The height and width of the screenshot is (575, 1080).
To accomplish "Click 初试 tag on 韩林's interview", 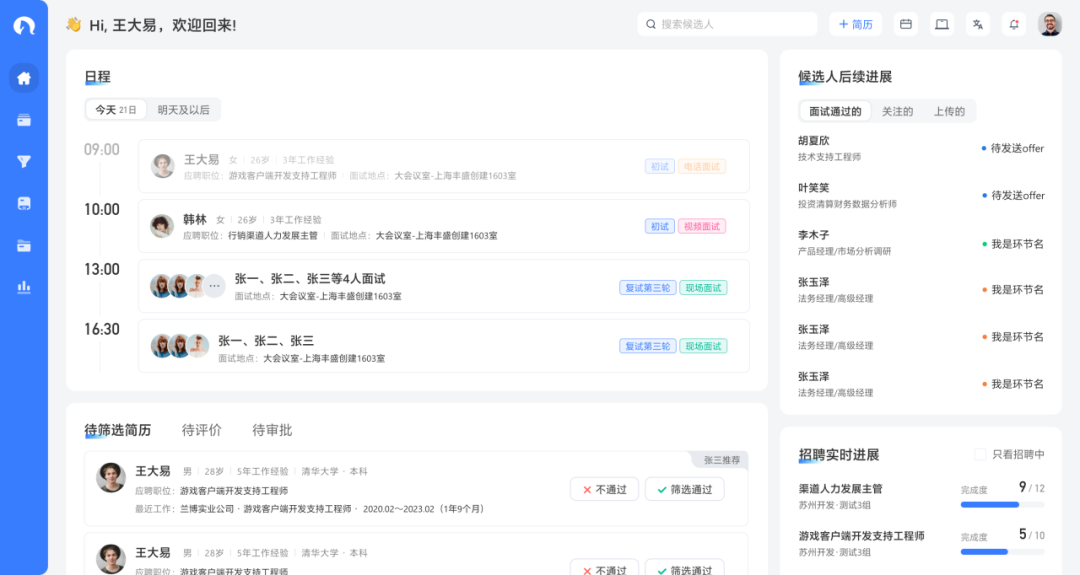I will point(659,227).
